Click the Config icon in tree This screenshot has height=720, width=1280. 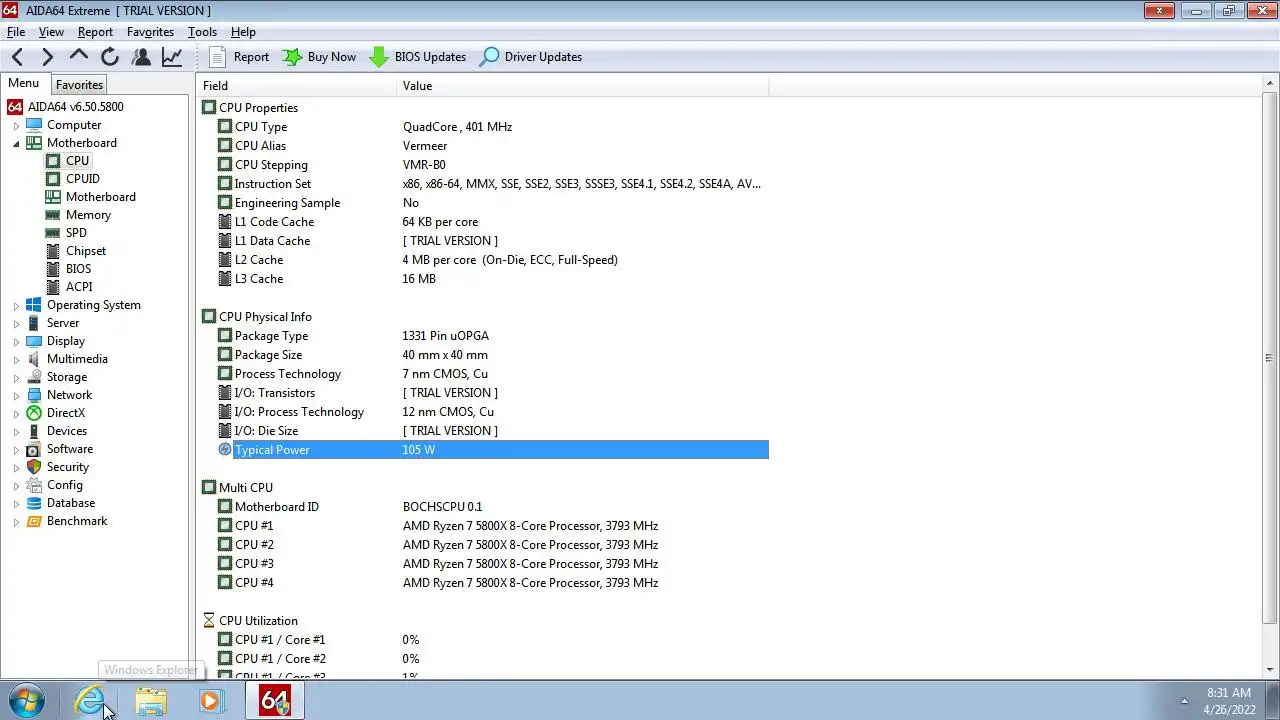(x=34, y=485)
